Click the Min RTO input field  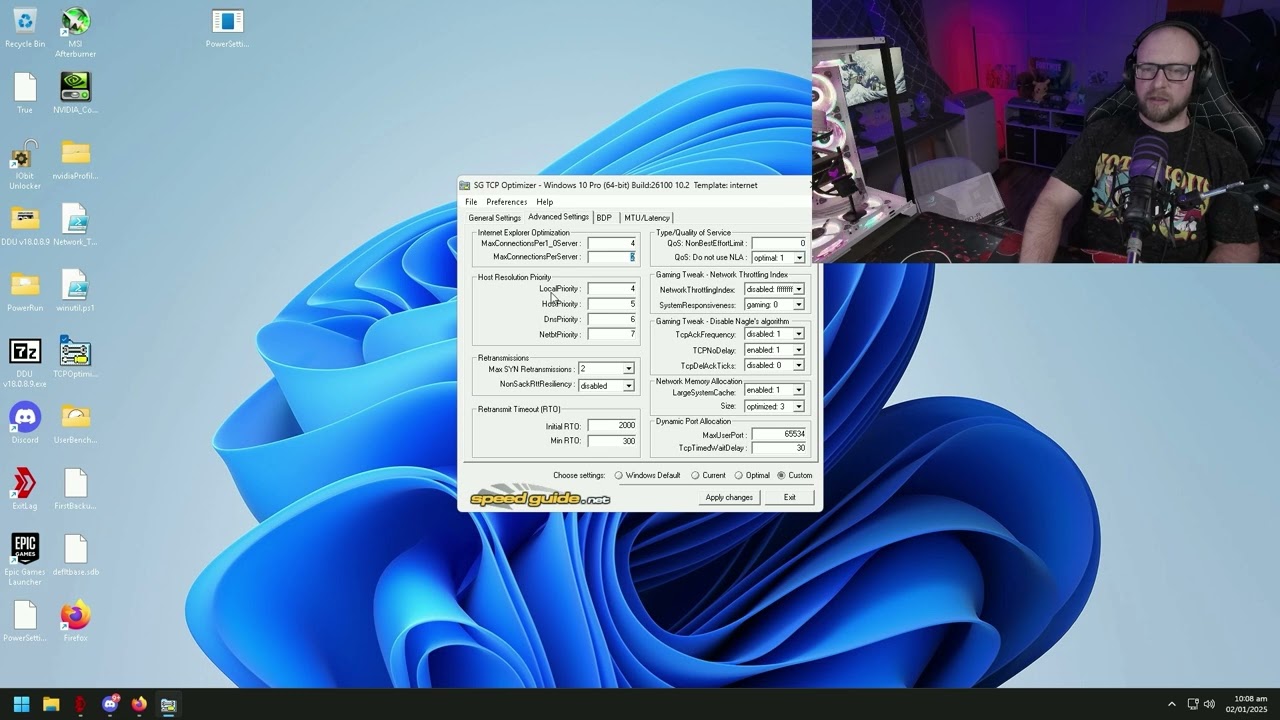click(x=612, y=441)
